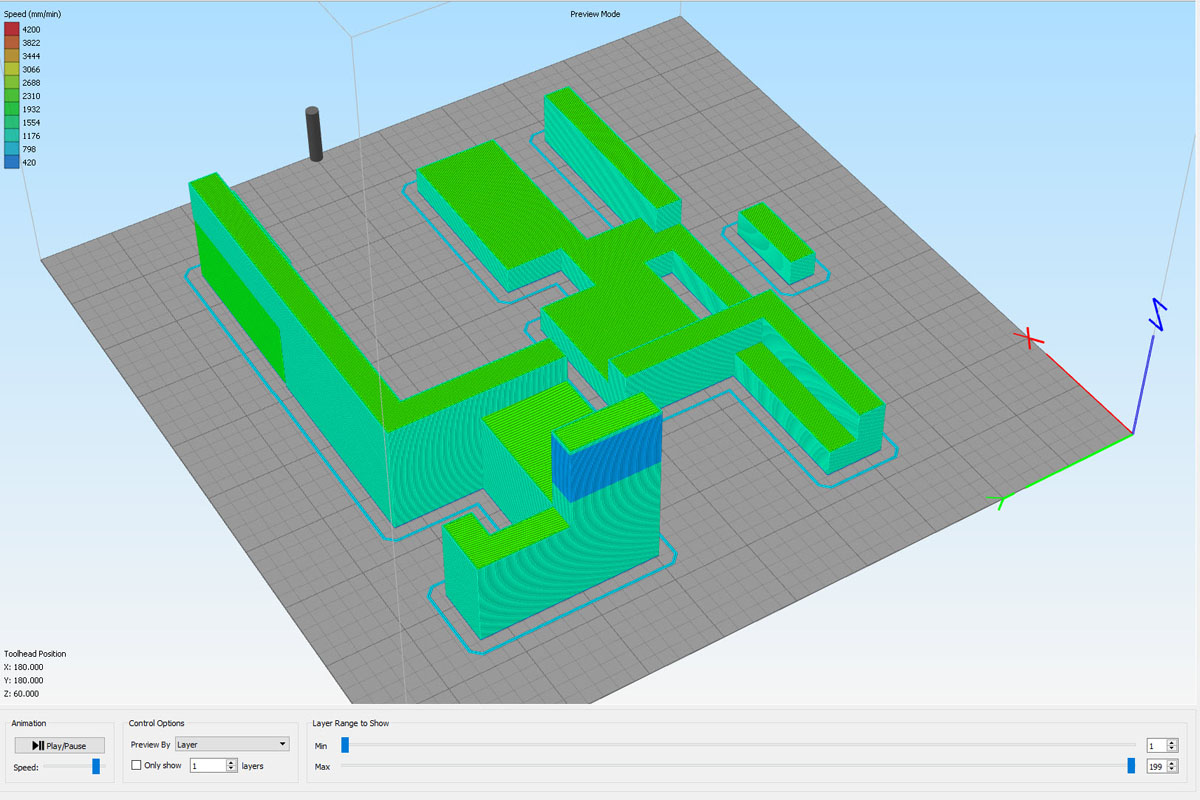Enable the Only show layers checkbox
1200x800 pixels.
[x=137, y=765]
